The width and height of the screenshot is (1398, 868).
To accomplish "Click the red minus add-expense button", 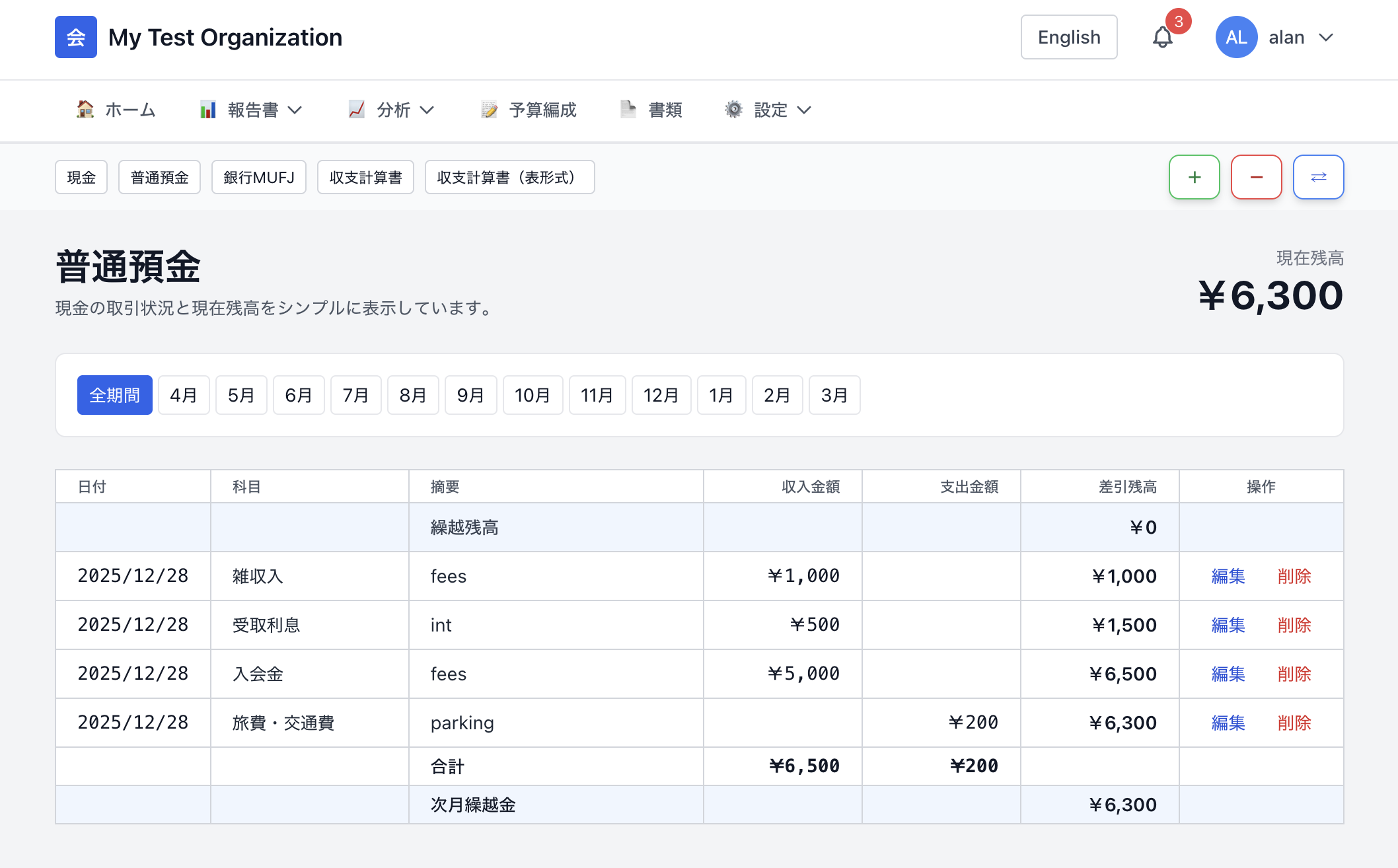I will tap(1256, 177).
